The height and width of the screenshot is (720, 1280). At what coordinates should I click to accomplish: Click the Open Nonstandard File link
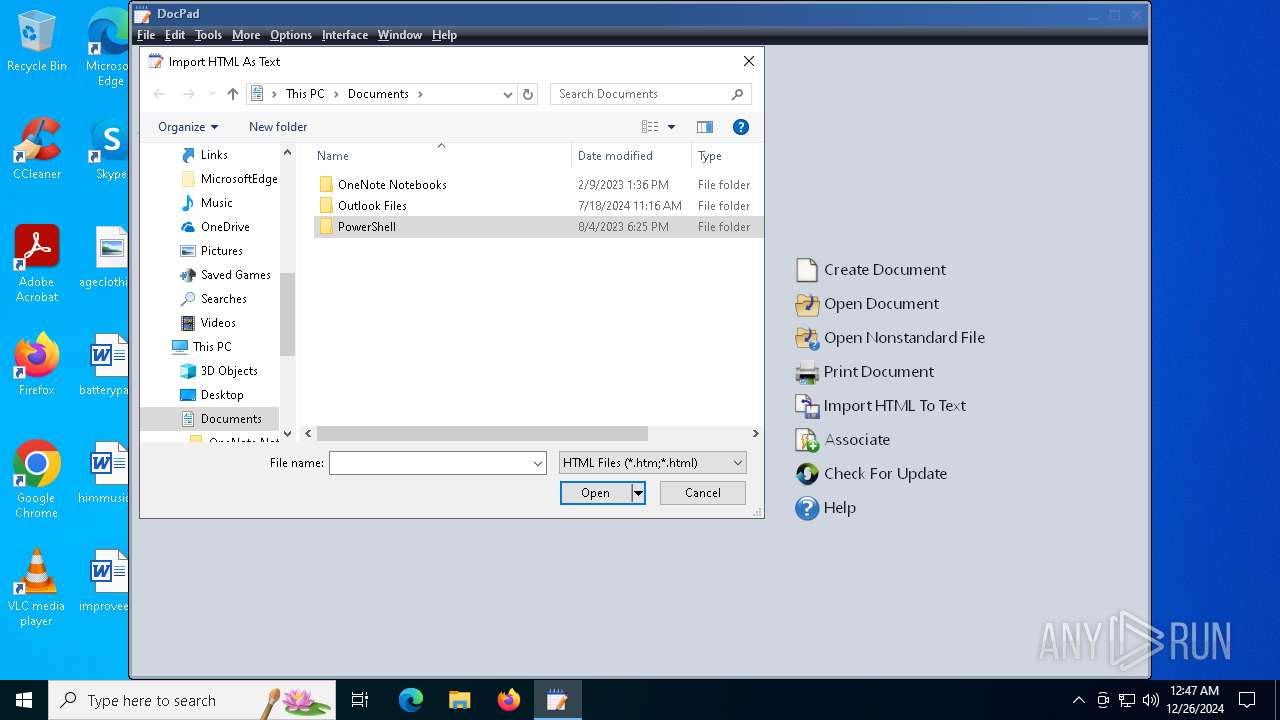[904, 338]
